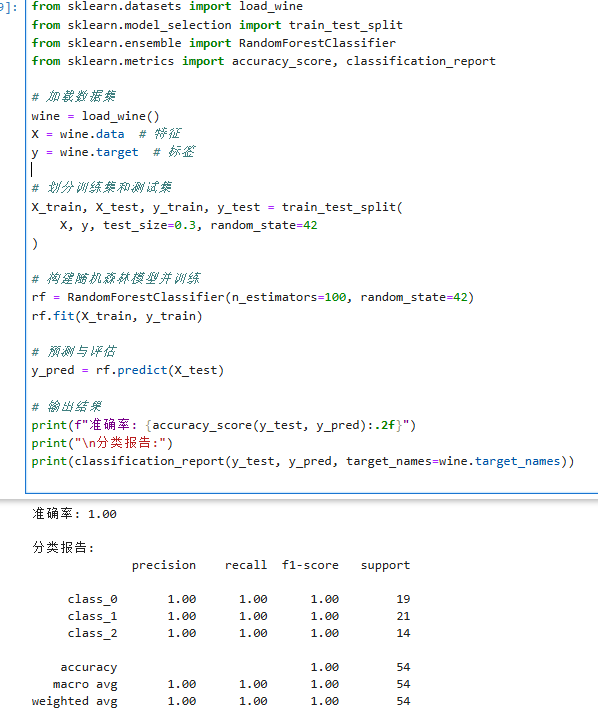Click the print classification_report line

coord(303,461)
